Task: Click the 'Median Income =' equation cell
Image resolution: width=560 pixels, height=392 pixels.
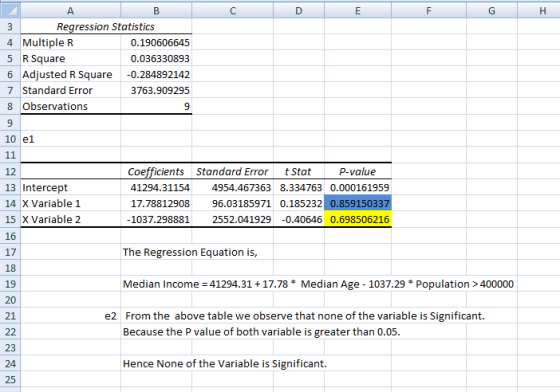Action: [x=318, y=284]
